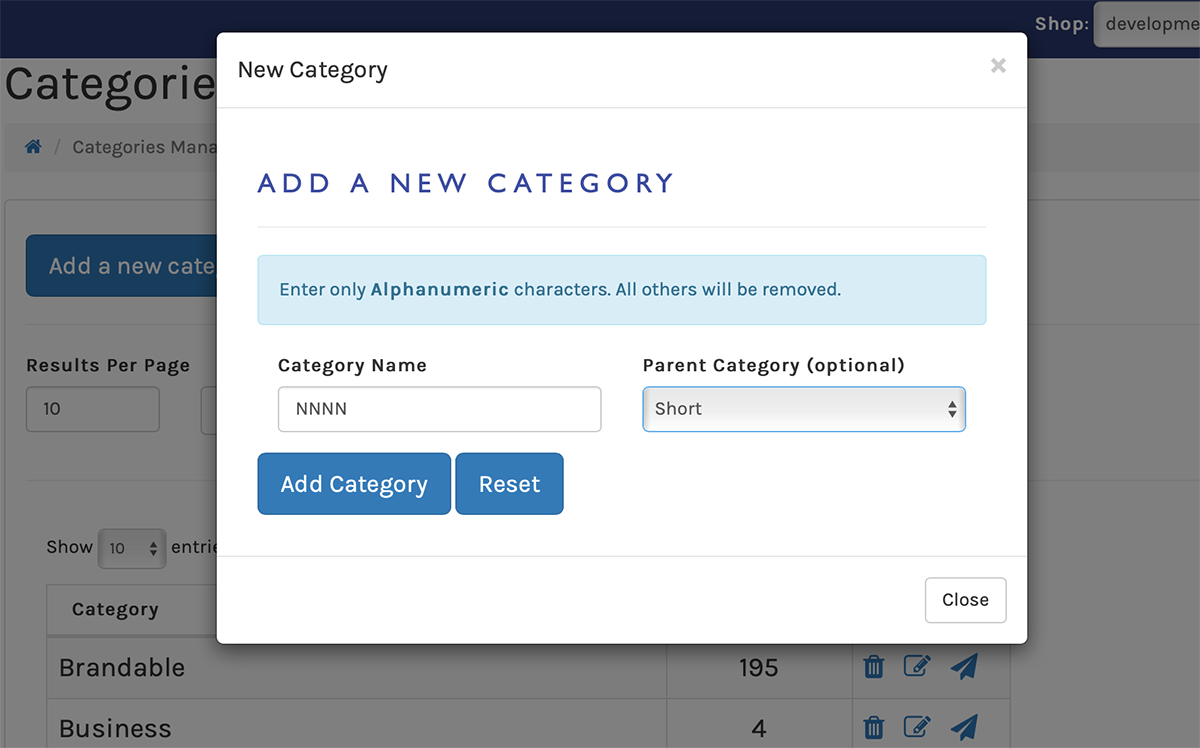The width and height of the screenshot is (1200, 748).
Task: Click the paper plane icon for Brandable
Action: click(964, 667)
